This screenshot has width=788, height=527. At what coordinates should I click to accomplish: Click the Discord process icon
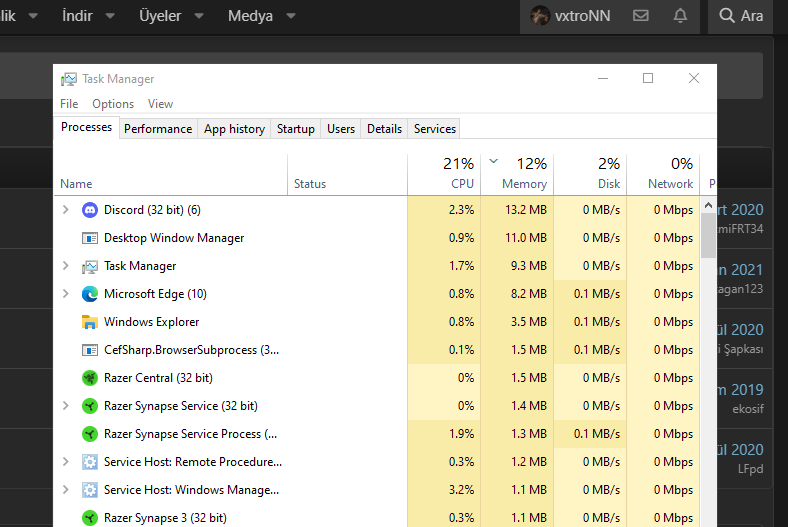pos(89,210)
